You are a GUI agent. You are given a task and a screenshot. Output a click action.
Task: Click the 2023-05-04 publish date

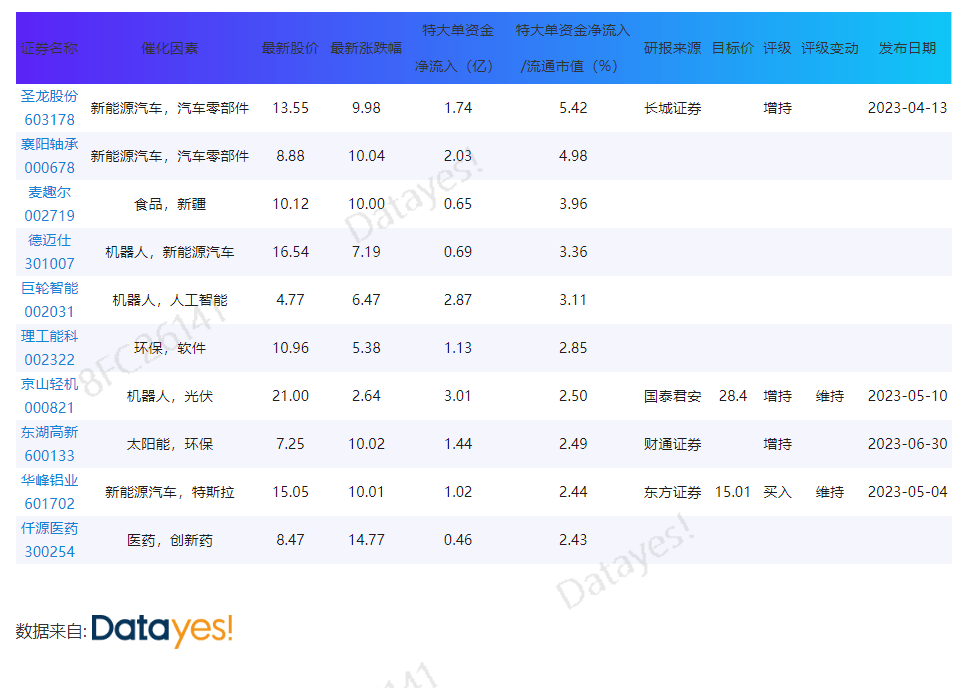pos(907,492)
